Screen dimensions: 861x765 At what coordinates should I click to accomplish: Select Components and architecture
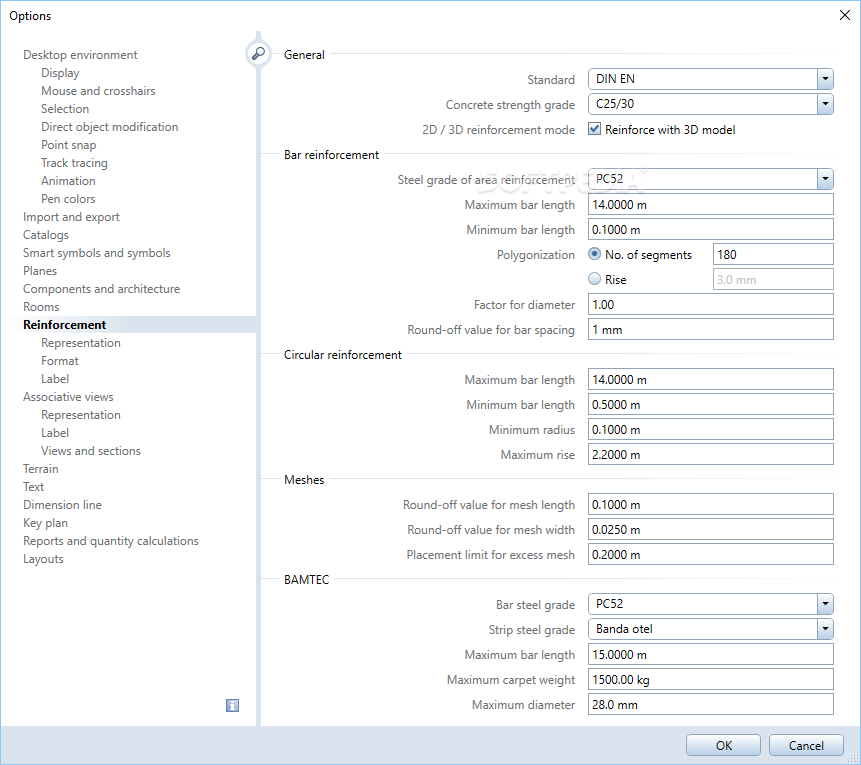102,289
